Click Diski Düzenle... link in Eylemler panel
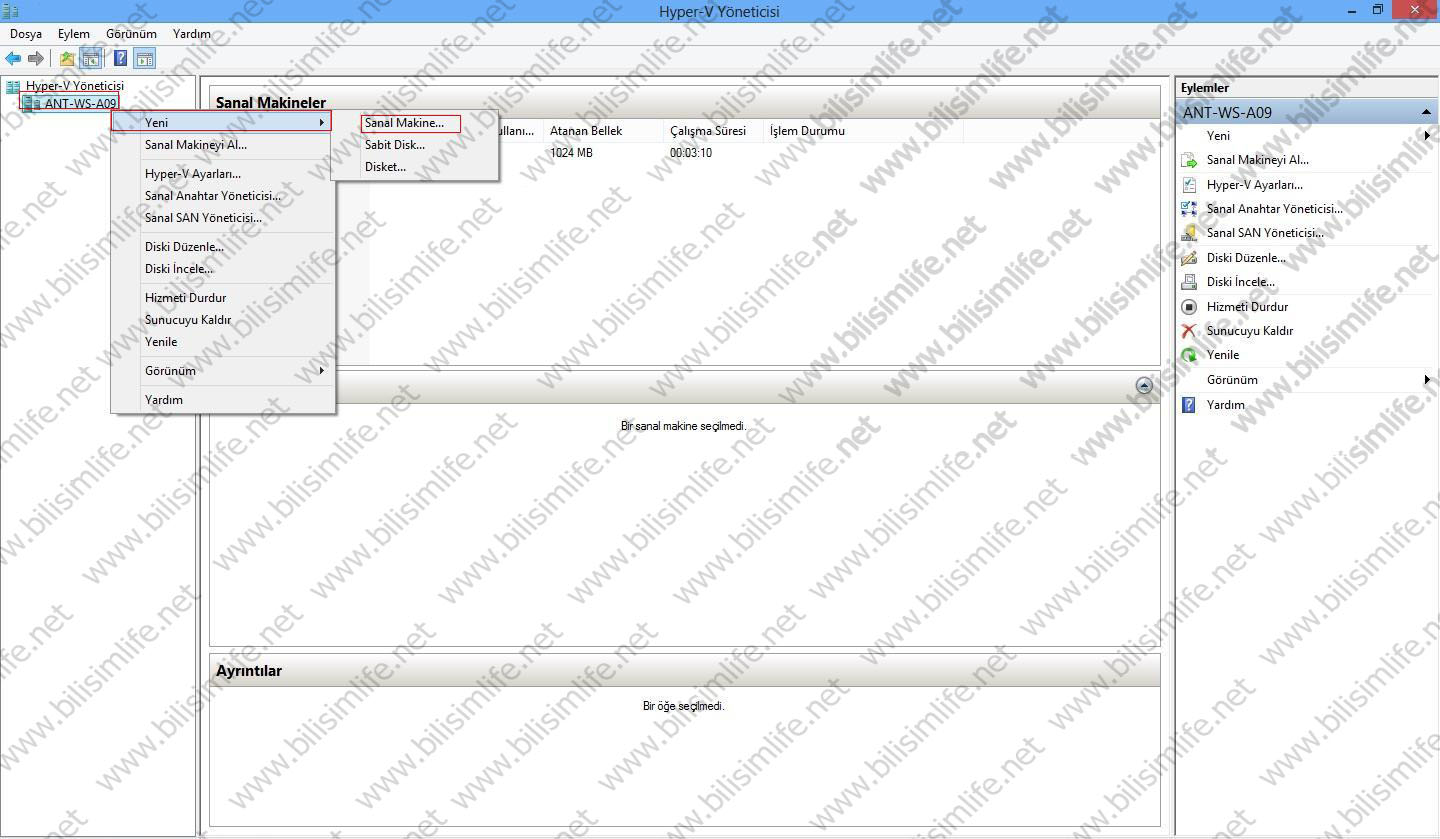 [1246, 258]
